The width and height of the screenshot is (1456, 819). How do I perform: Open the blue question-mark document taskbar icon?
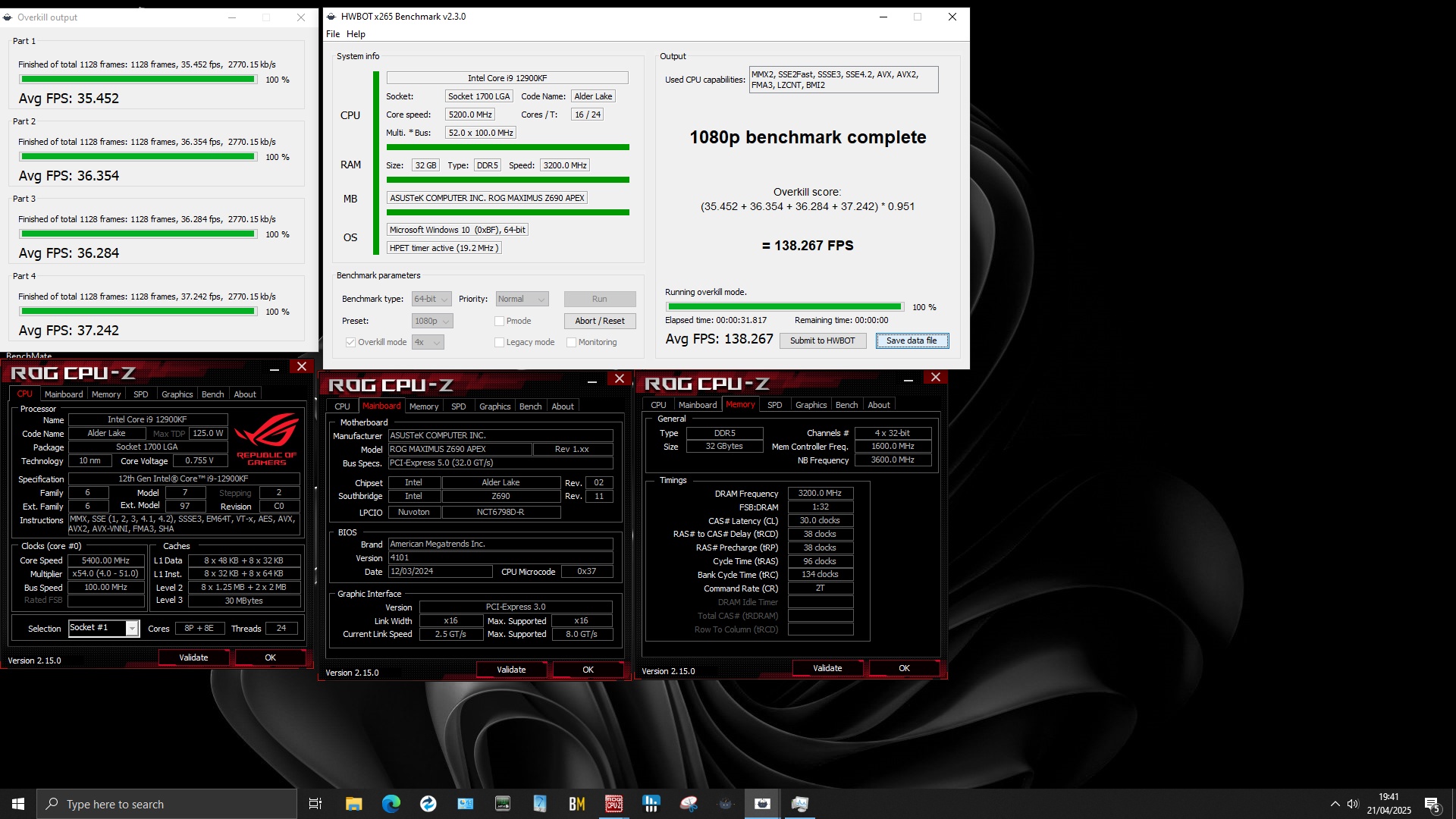[539, 804]
